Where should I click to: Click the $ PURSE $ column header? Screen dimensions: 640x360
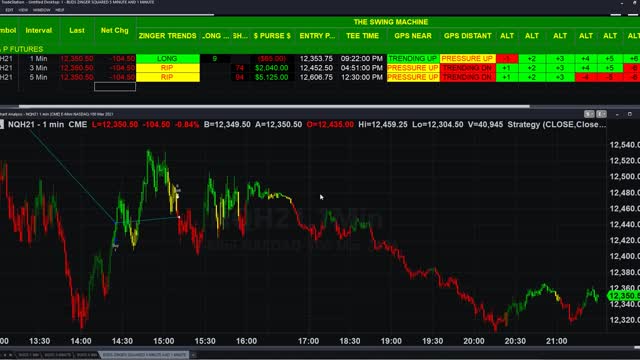pos(272,36)
